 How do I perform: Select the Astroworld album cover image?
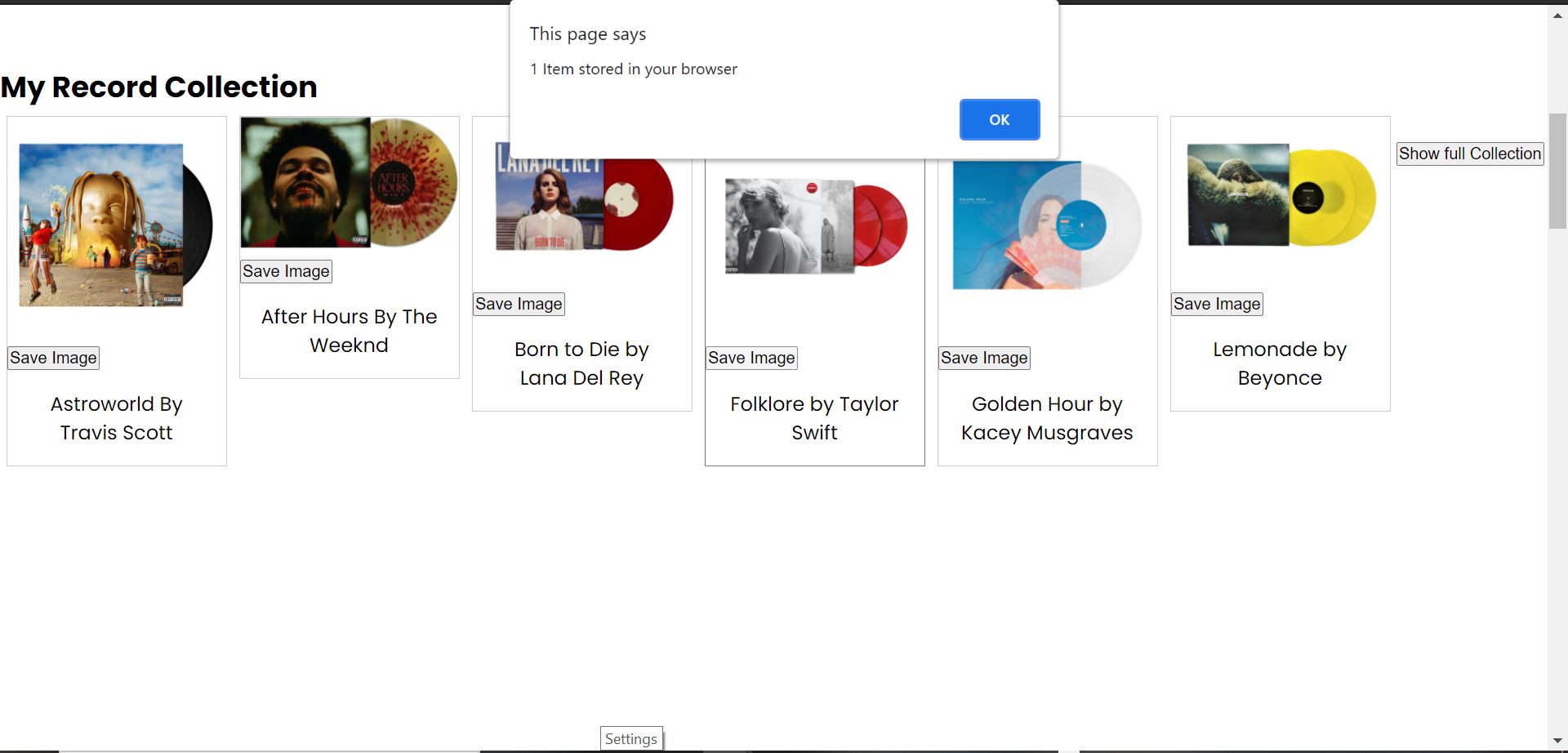[x=116, y=225]
